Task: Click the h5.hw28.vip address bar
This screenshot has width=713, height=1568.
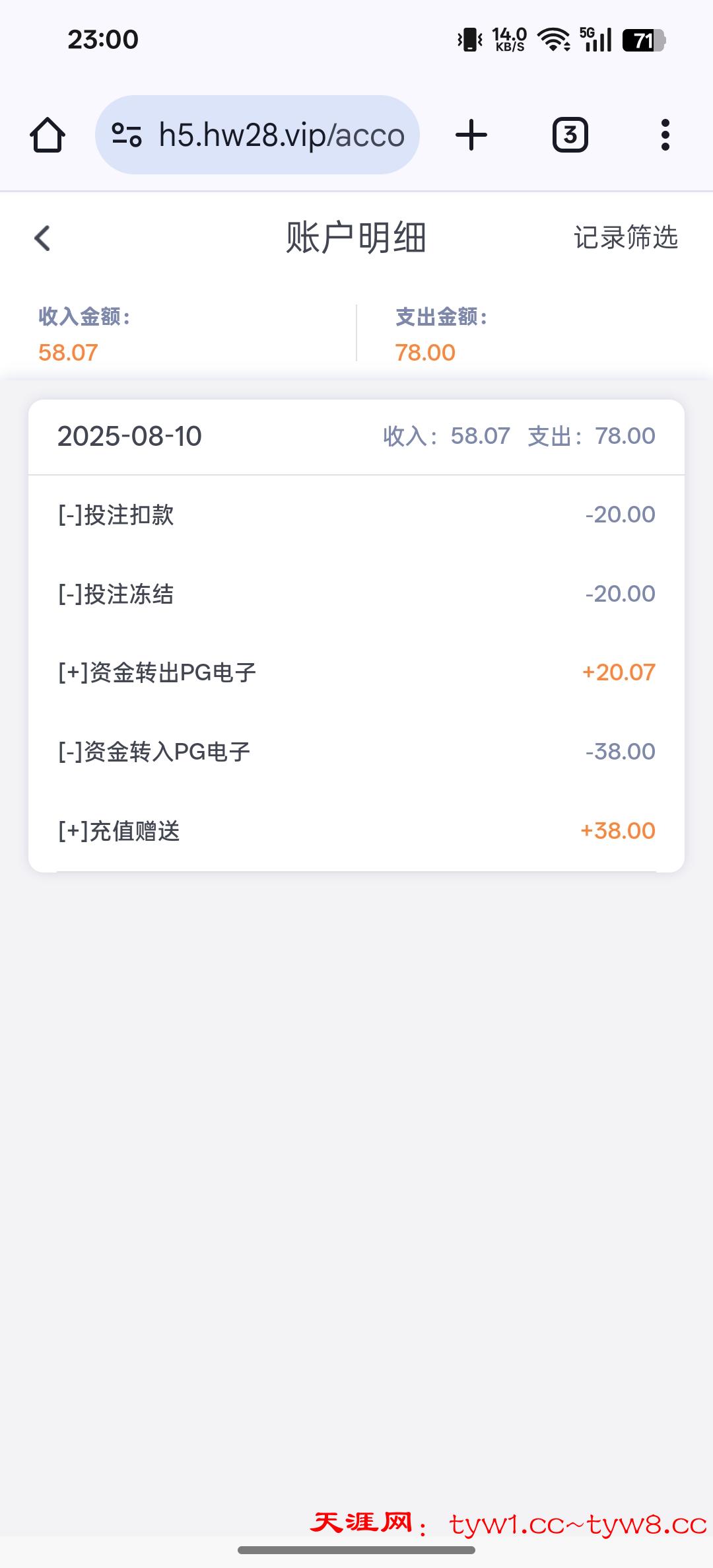Action: point(281,135)
